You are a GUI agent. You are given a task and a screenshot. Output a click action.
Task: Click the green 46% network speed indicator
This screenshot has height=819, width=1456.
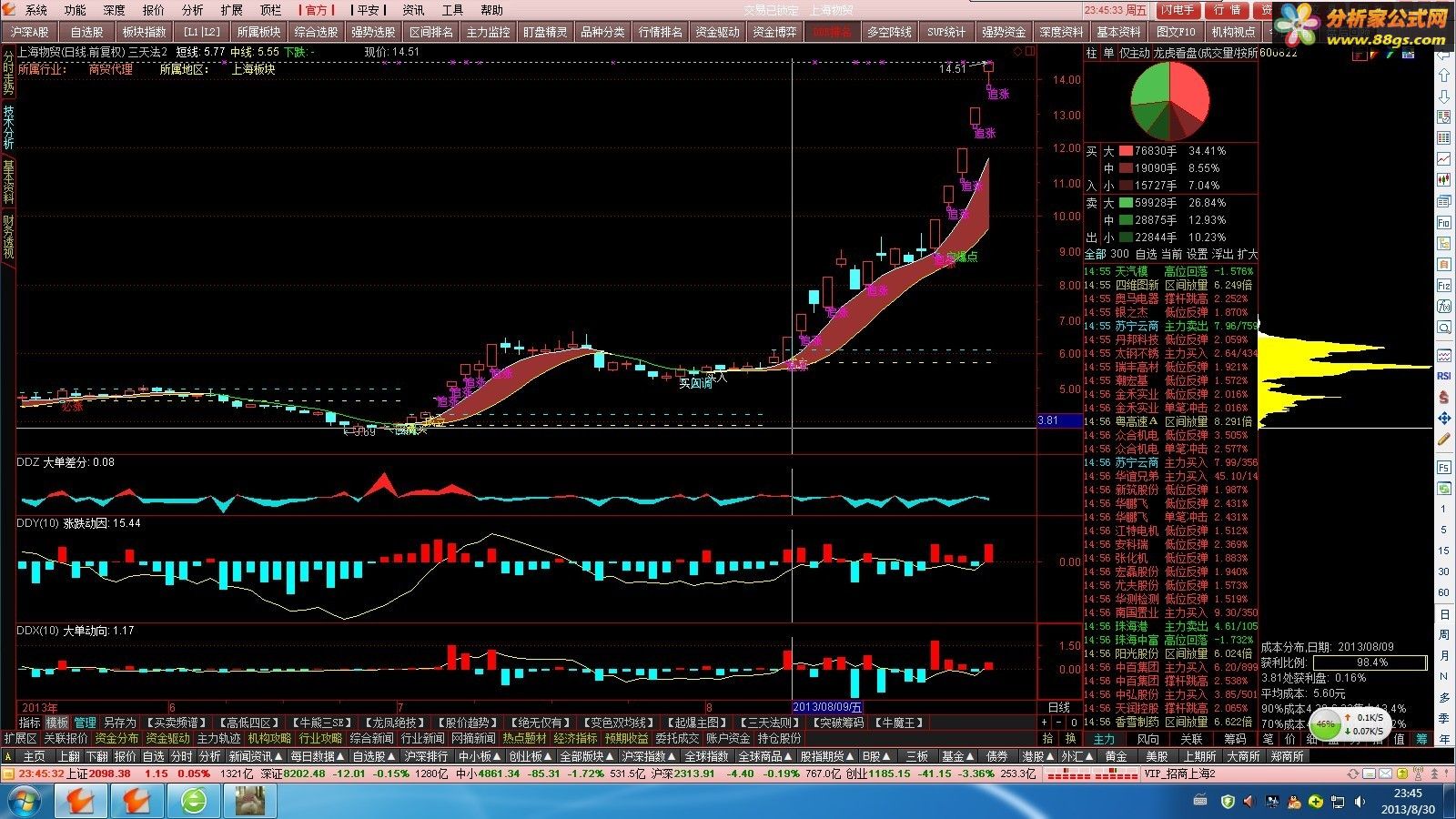tap(1327, 724)
